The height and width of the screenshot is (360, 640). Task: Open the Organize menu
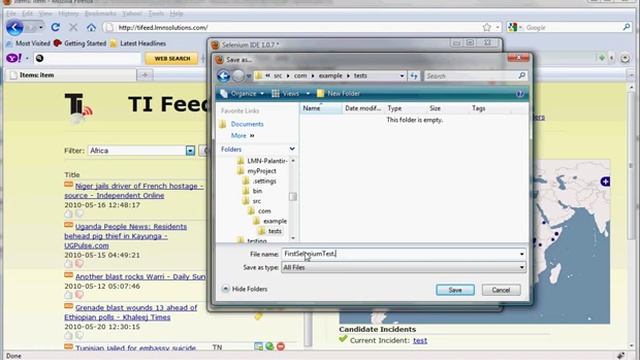click(x=242, y=93)
